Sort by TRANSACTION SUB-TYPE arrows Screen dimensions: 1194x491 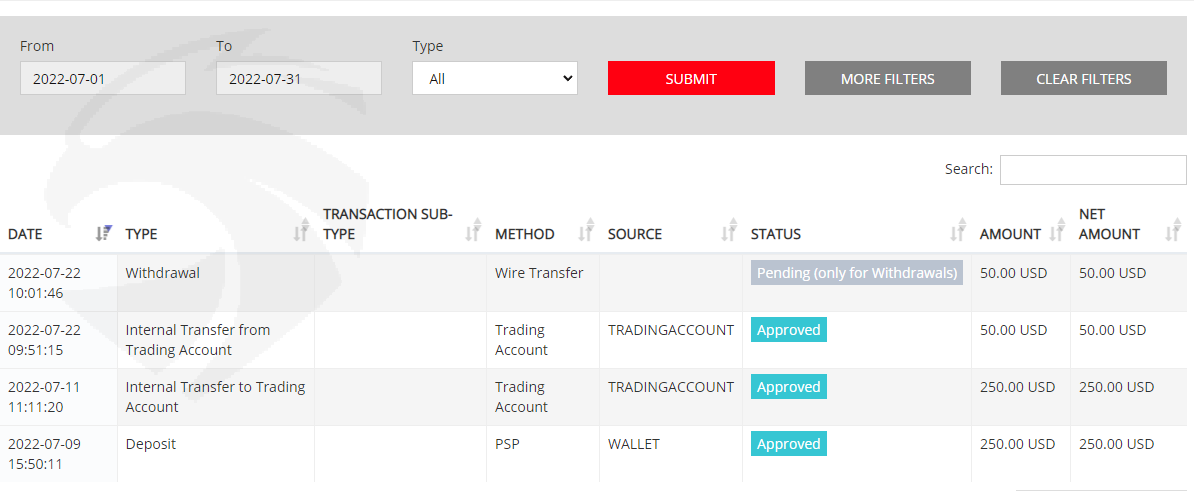(472, 229)
